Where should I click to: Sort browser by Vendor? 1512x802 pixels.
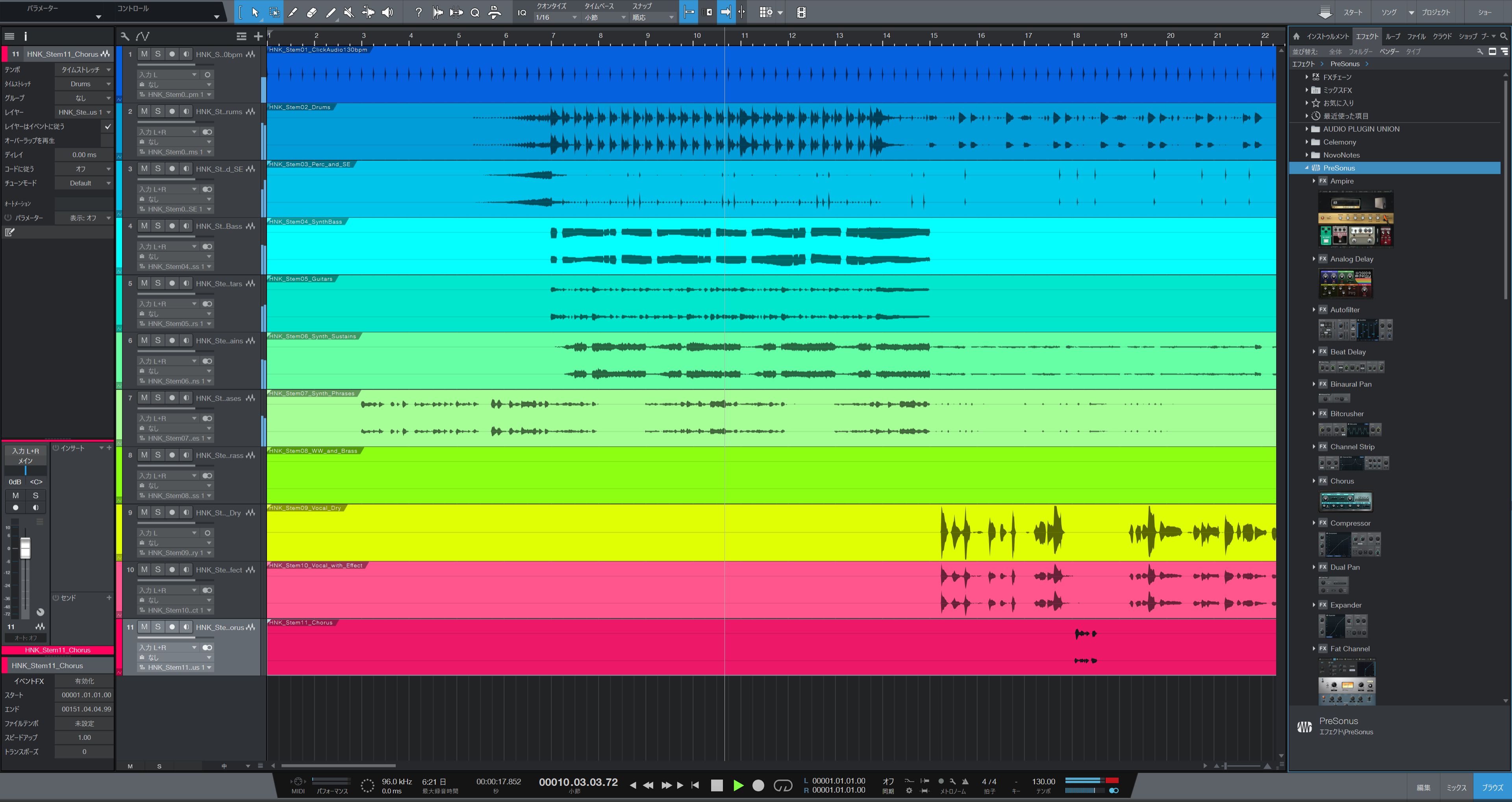coord(1389,52)
